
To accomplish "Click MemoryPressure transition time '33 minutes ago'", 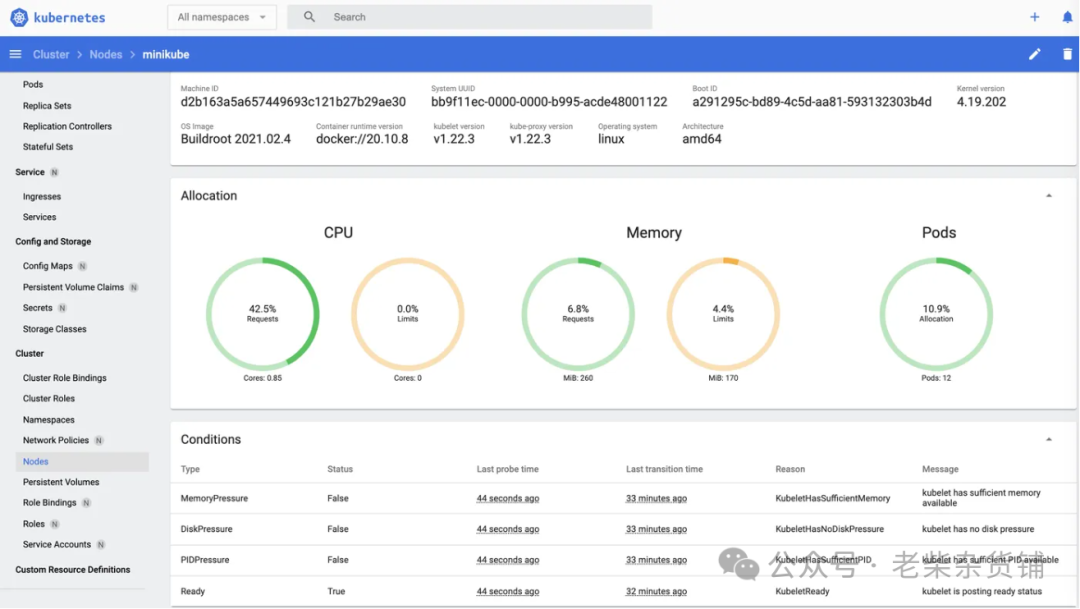I will (x=656, y=498).
